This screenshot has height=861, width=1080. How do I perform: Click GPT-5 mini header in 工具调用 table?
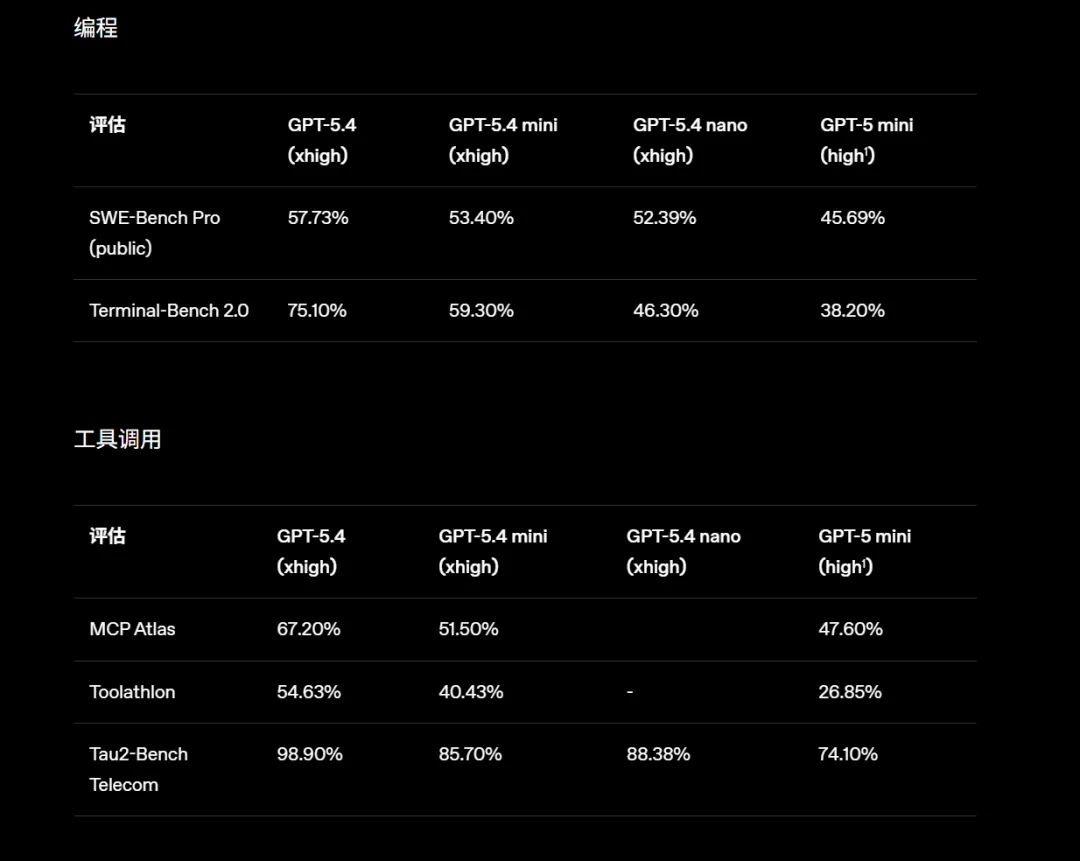864,551
